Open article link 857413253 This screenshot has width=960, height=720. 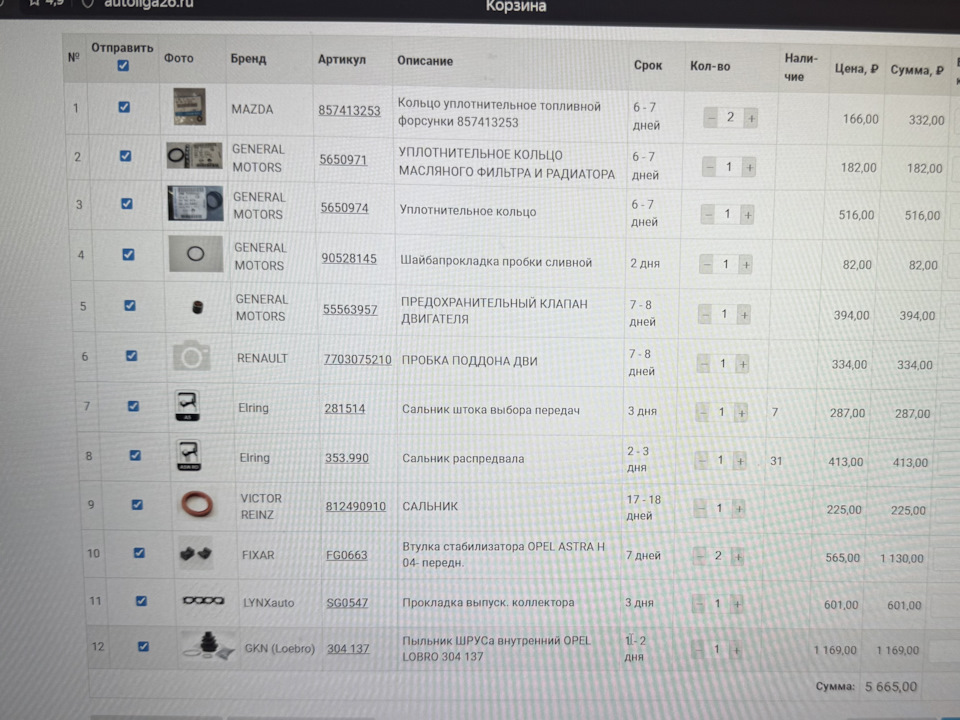(349, 111)
